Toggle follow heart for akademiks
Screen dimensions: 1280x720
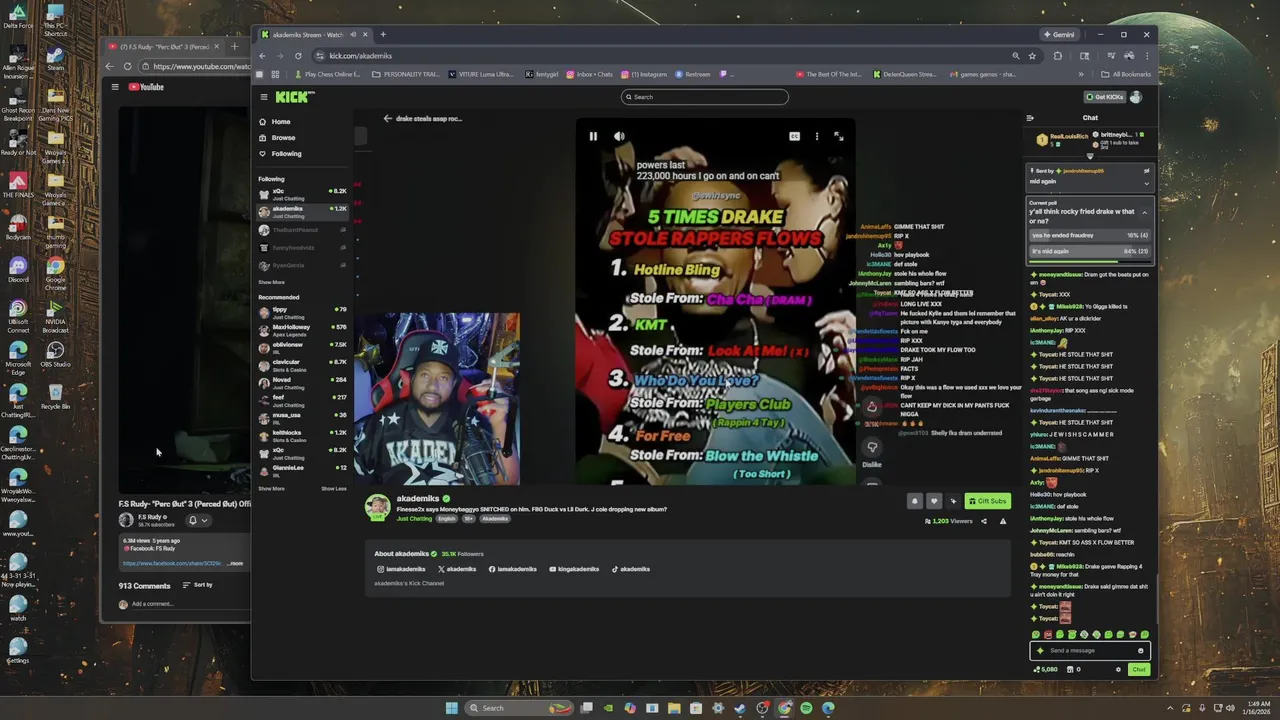coord(934,501)
